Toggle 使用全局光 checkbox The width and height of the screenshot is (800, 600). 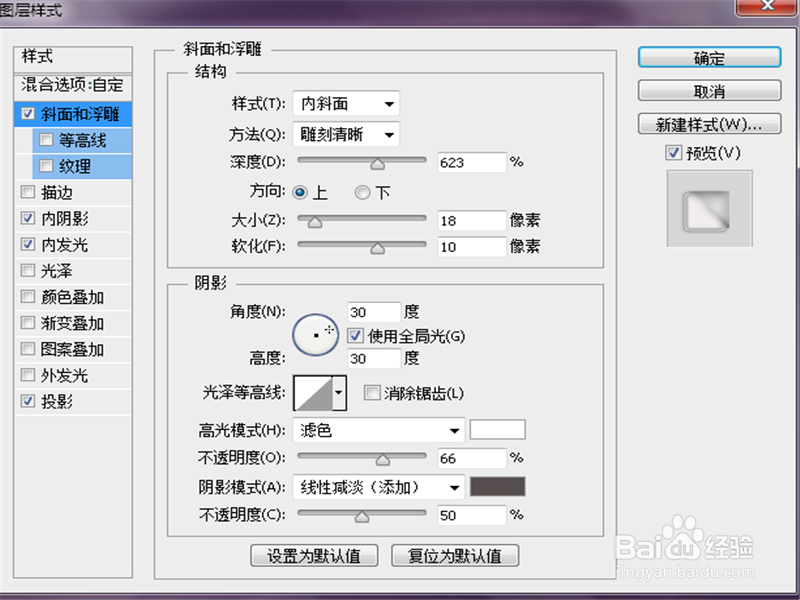pos(355,336)
